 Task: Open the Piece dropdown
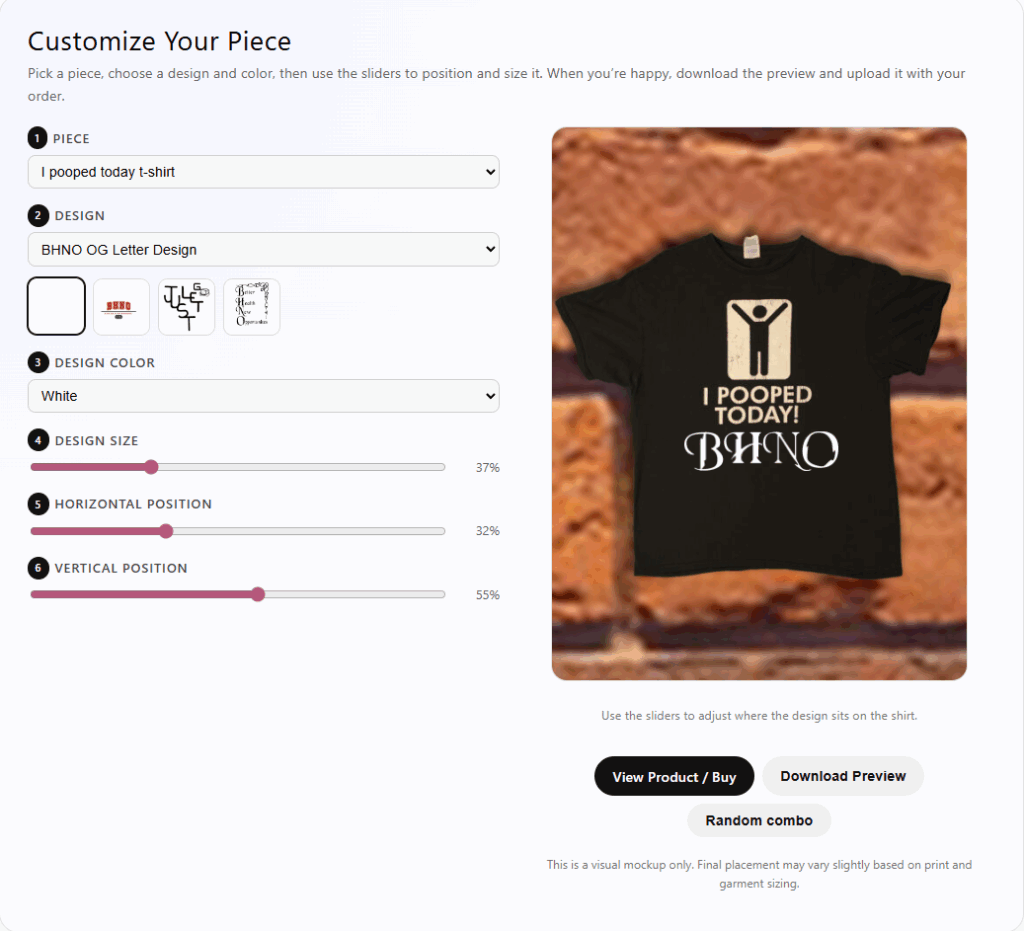[263, 172]
